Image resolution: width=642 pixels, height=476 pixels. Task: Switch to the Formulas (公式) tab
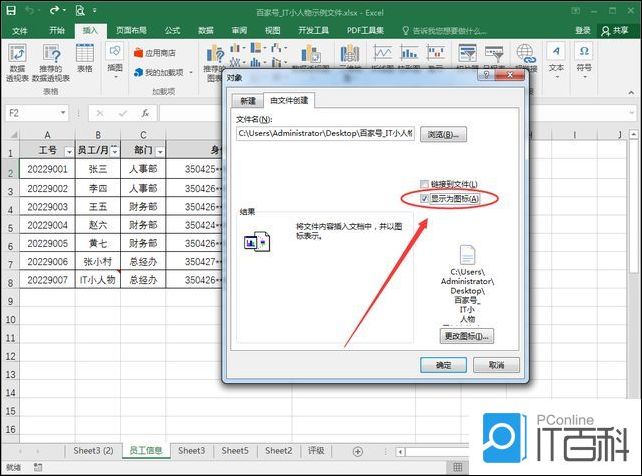(x=172, y=31)
